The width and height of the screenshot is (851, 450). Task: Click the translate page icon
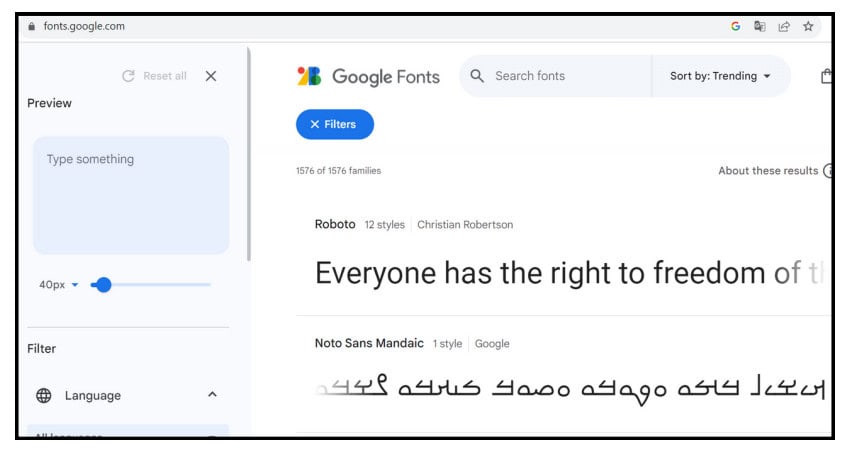pos(760,27)
